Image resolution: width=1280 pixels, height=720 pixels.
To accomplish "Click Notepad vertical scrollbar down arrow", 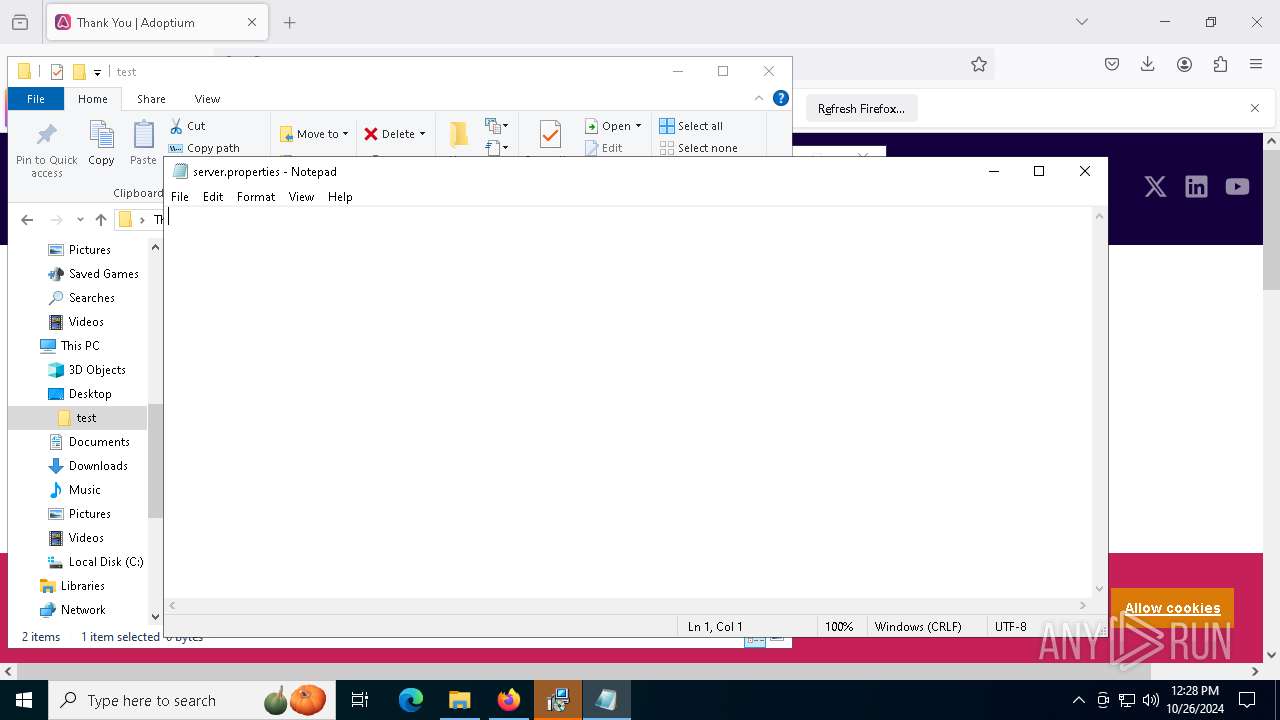I will click(1100, 589).
